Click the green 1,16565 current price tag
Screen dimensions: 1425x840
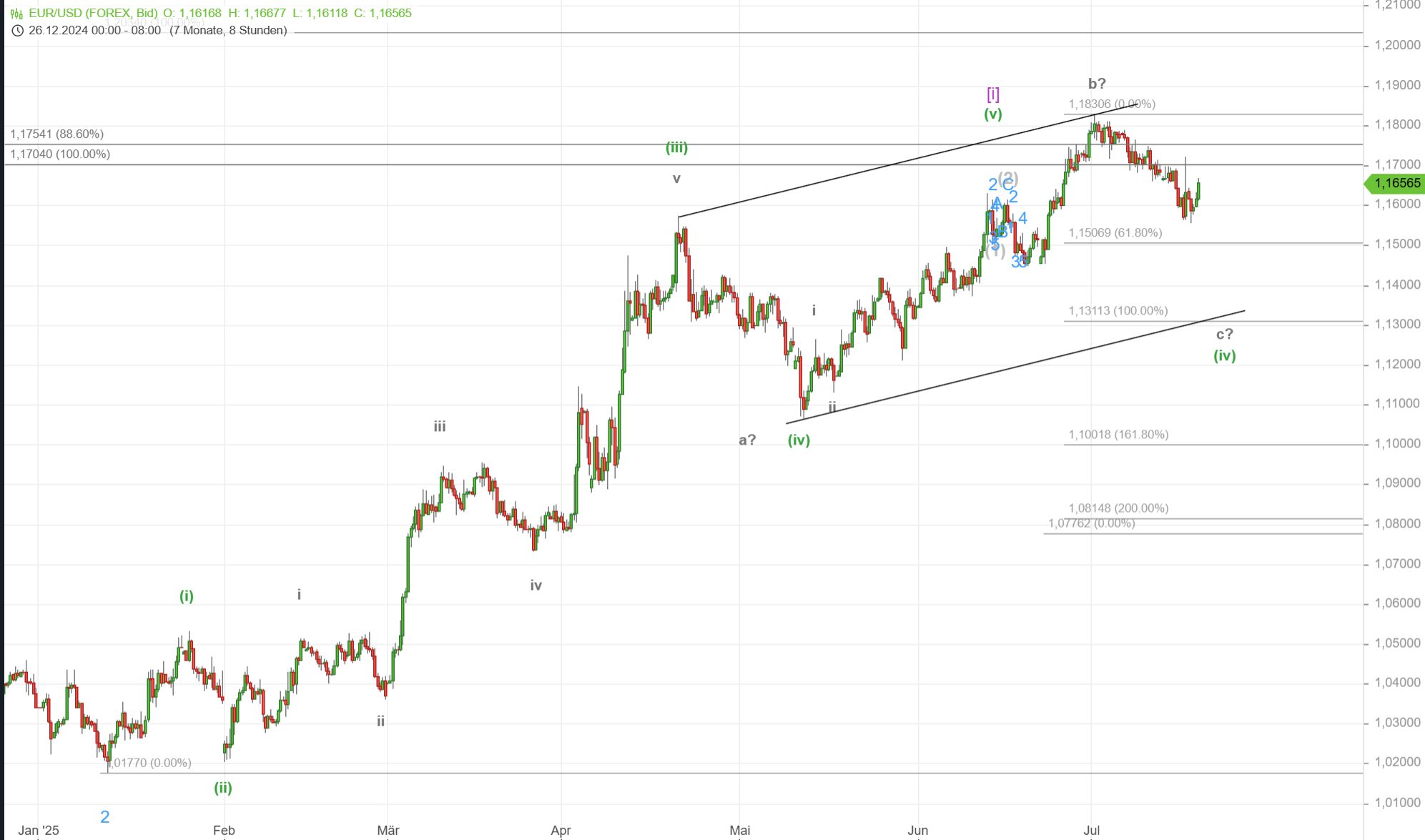click(x=1396, y=183)
